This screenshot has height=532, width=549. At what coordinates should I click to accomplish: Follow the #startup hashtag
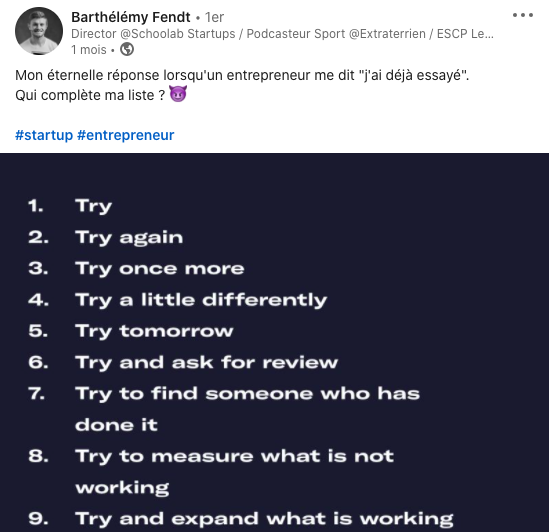point(44,135)
